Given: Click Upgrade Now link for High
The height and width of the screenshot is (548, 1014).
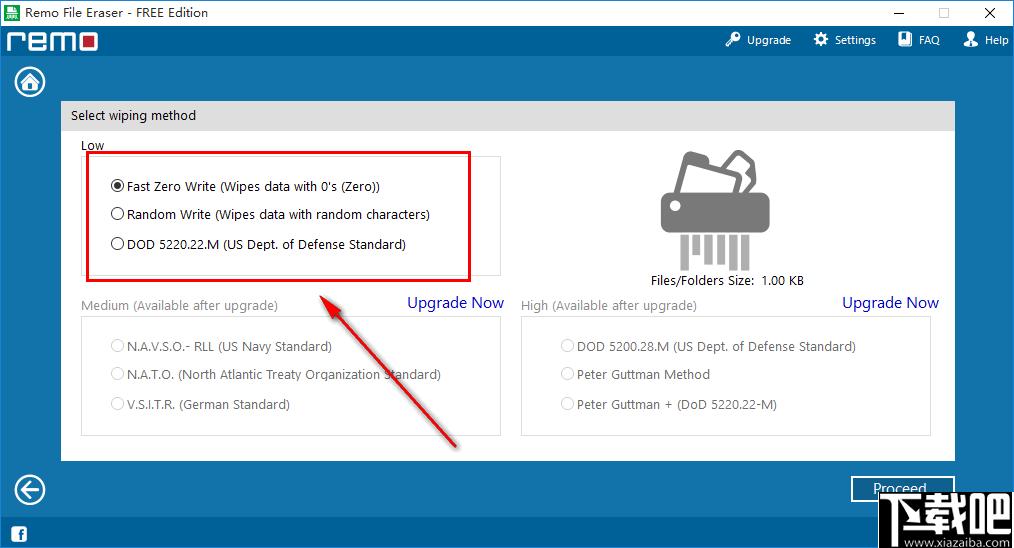Looking at the screenshot, I should pyautogui.click(x=890, y=303).
